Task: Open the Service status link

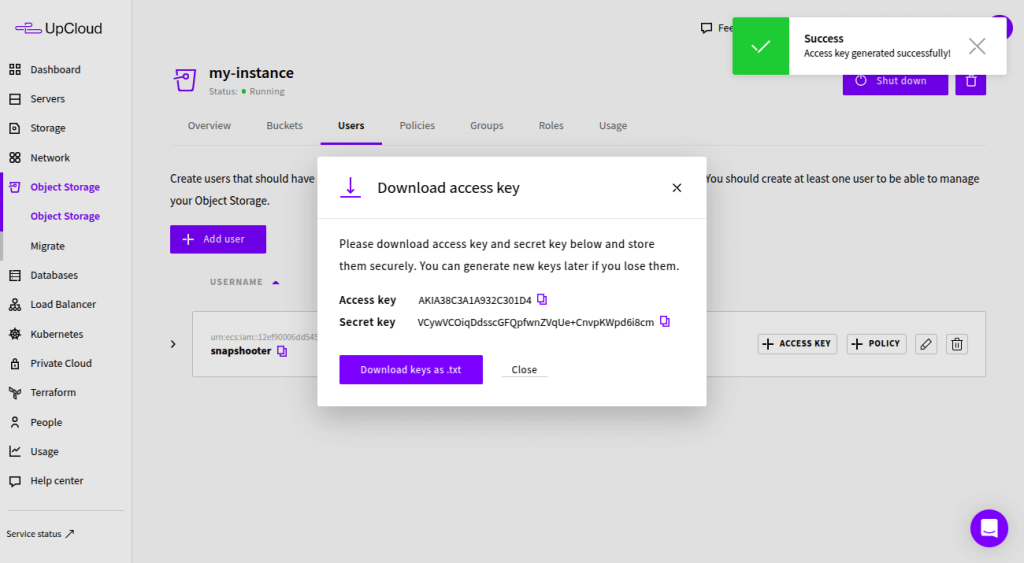Action: tap(41, 534)
